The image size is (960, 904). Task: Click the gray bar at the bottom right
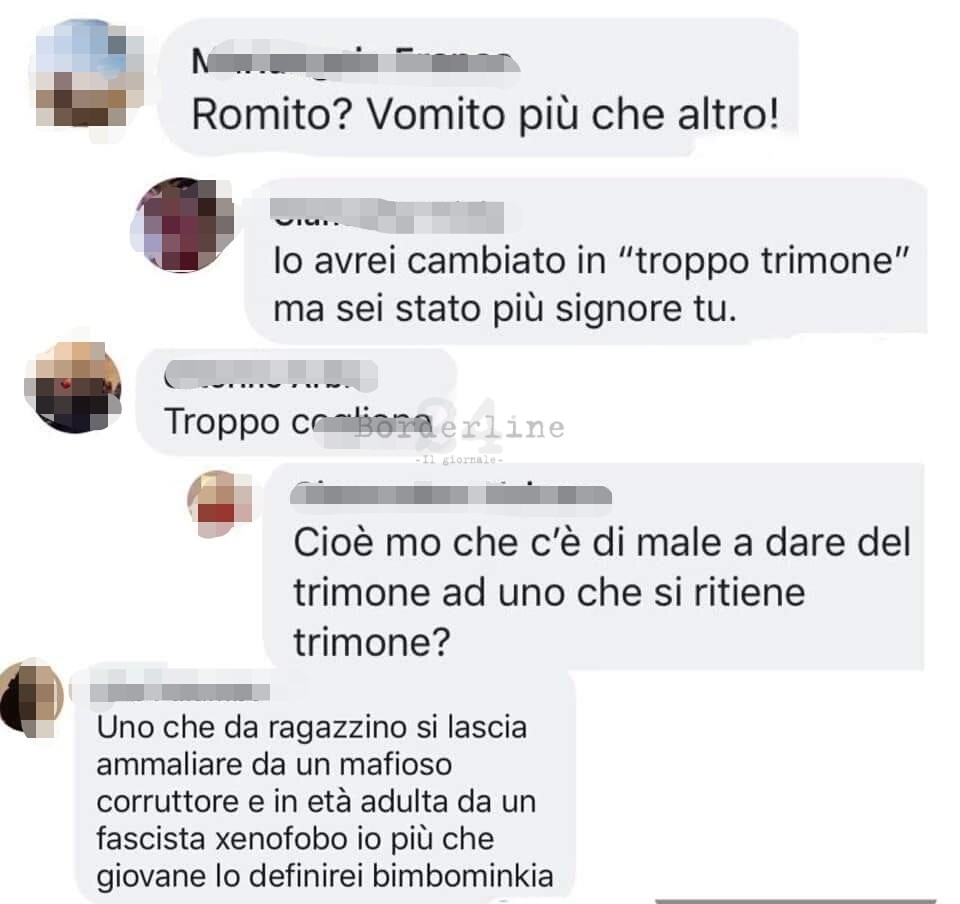795,901
